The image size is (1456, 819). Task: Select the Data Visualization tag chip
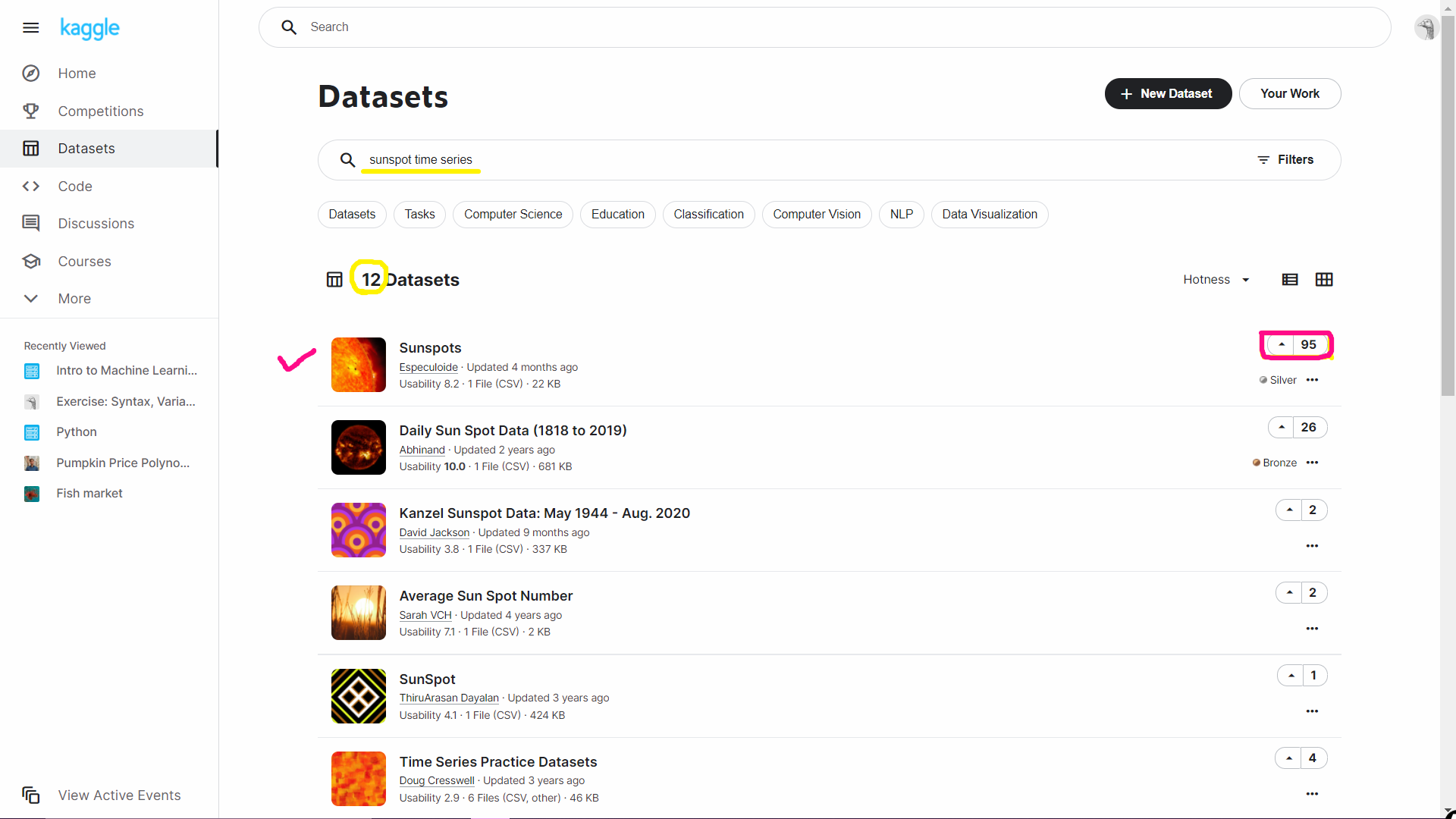[990, 215]
